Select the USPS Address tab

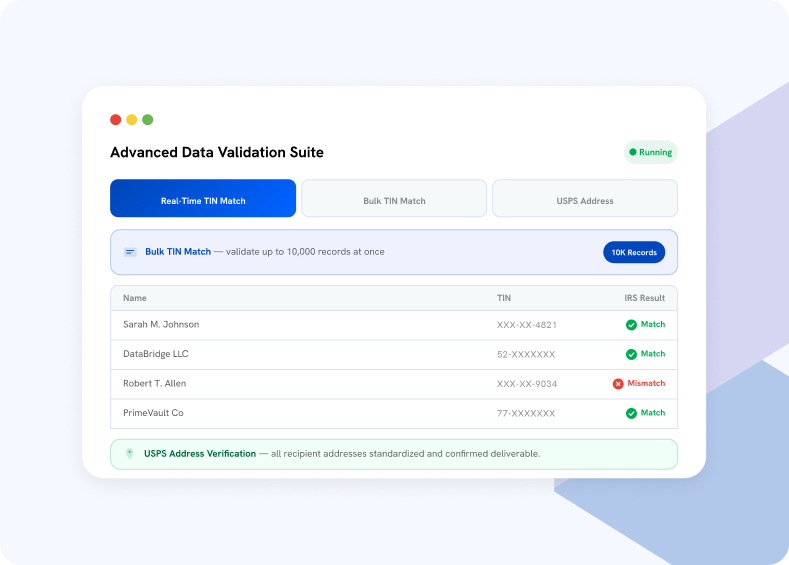pos(585,198)
